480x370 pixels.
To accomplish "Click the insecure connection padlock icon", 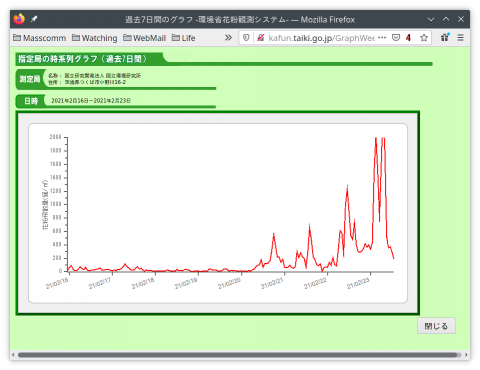I will [261, 38].
